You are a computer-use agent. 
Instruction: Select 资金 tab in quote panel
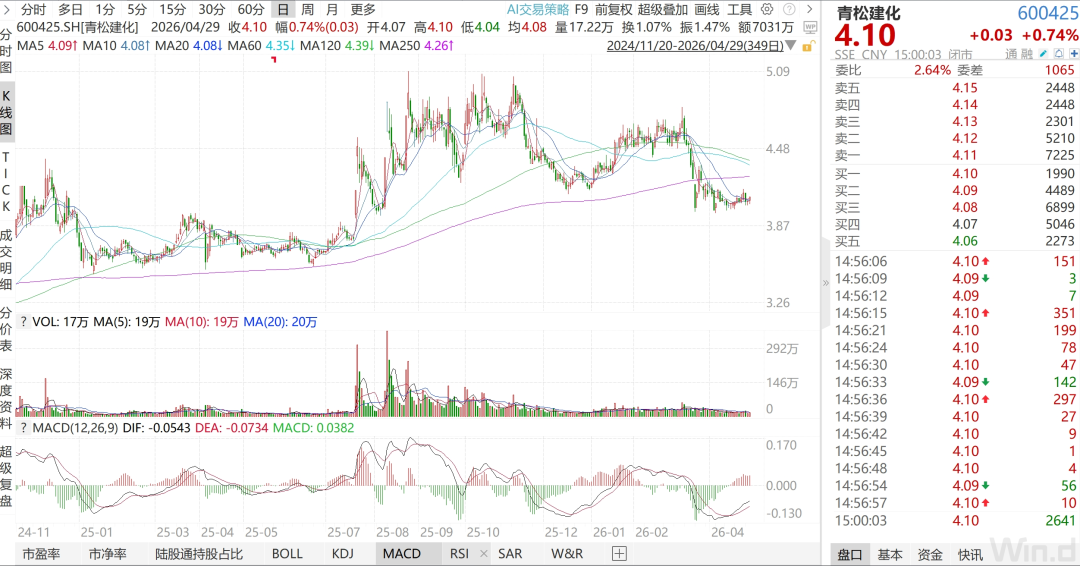(930, 554)
